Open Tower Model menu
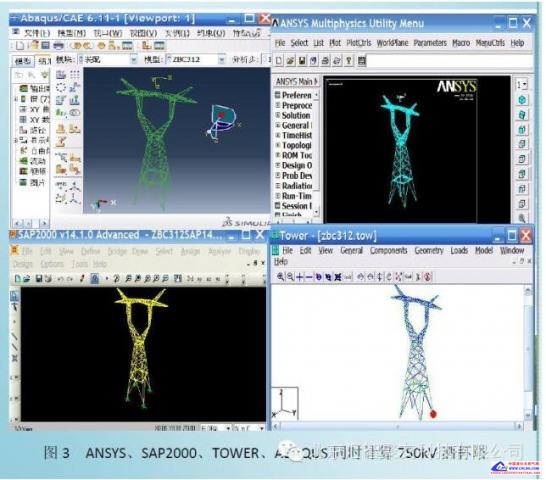This screenshot has height=480, width=546. (484, 250)
